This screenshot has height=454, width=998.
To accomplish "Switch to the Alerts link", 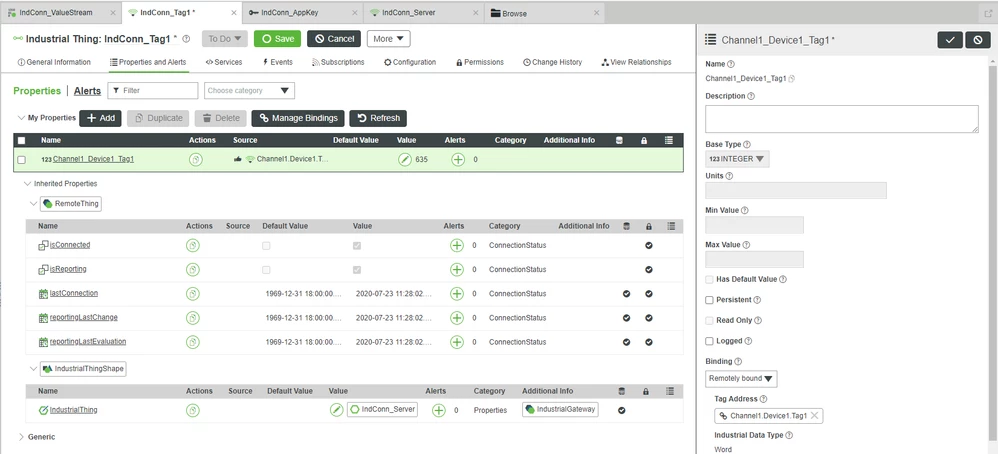I will [x=87, y=91].
